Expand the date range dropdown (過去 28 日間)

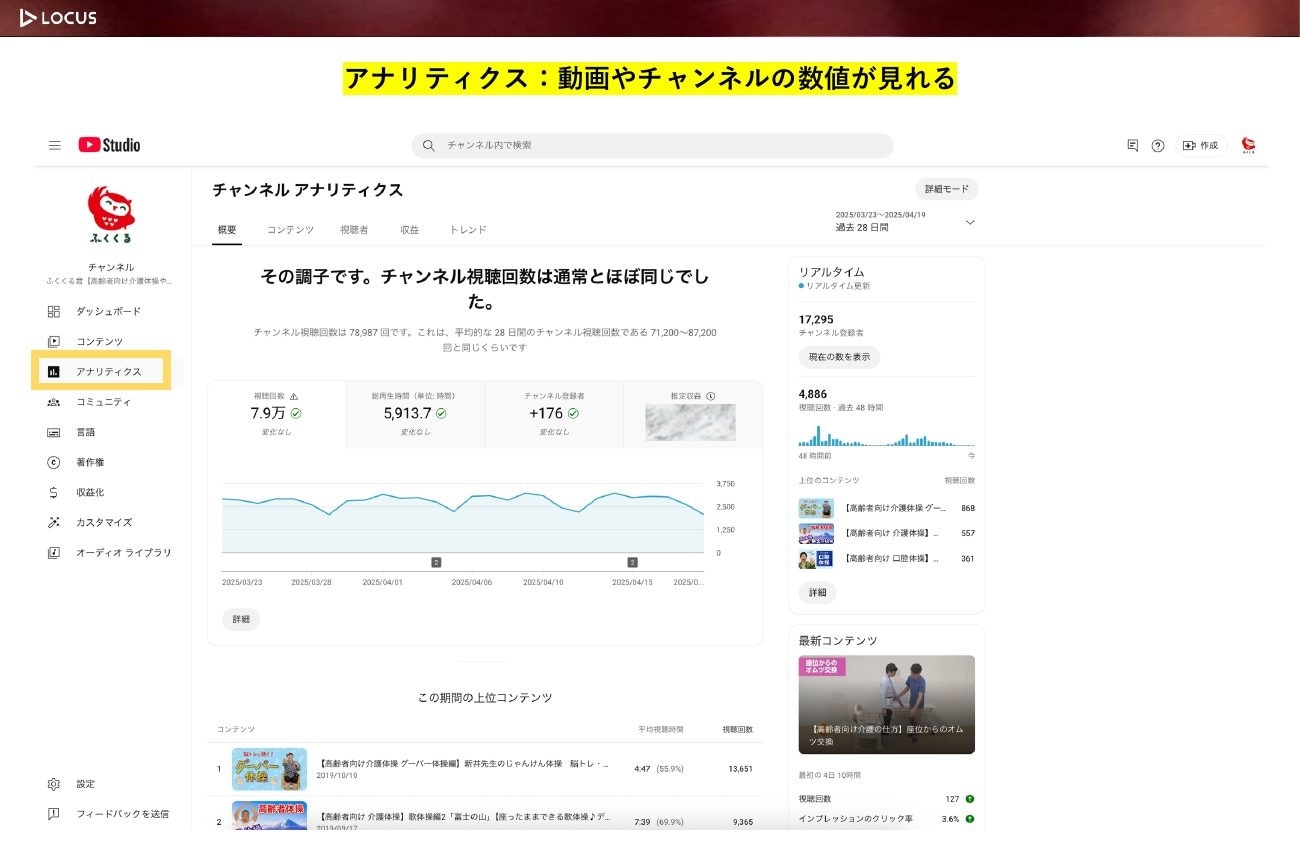click(969, 222)
